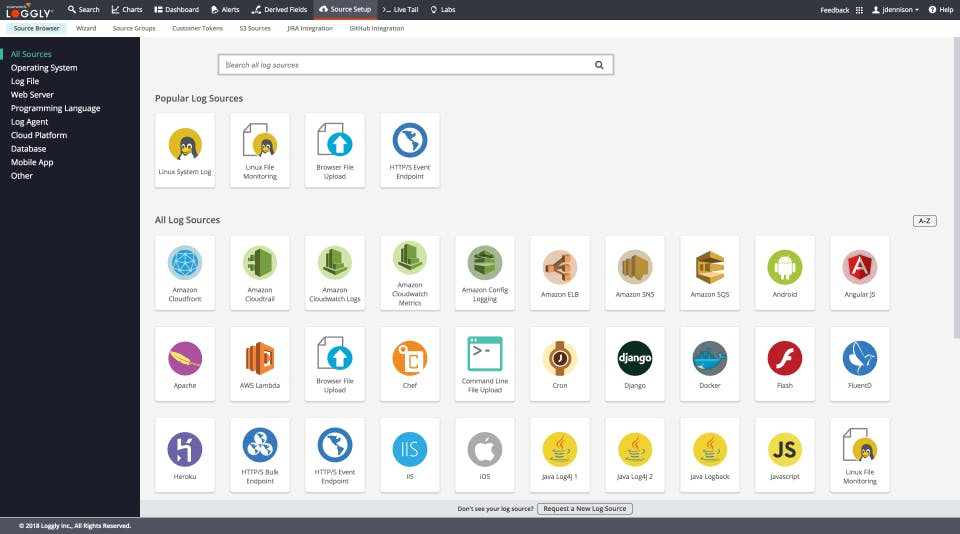Select Command Line File Upload source
Screen dimensions: 960x534
tap(485, 364)
